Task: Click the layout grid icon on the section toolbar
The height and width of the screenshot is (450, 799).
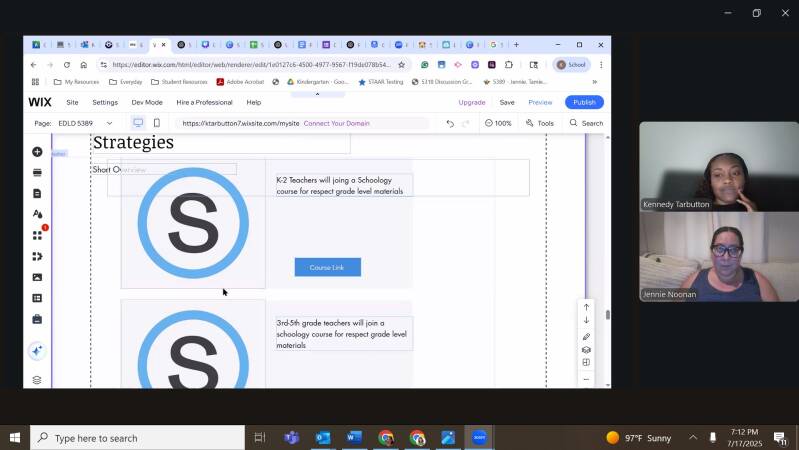Action: tap(586, 362)
